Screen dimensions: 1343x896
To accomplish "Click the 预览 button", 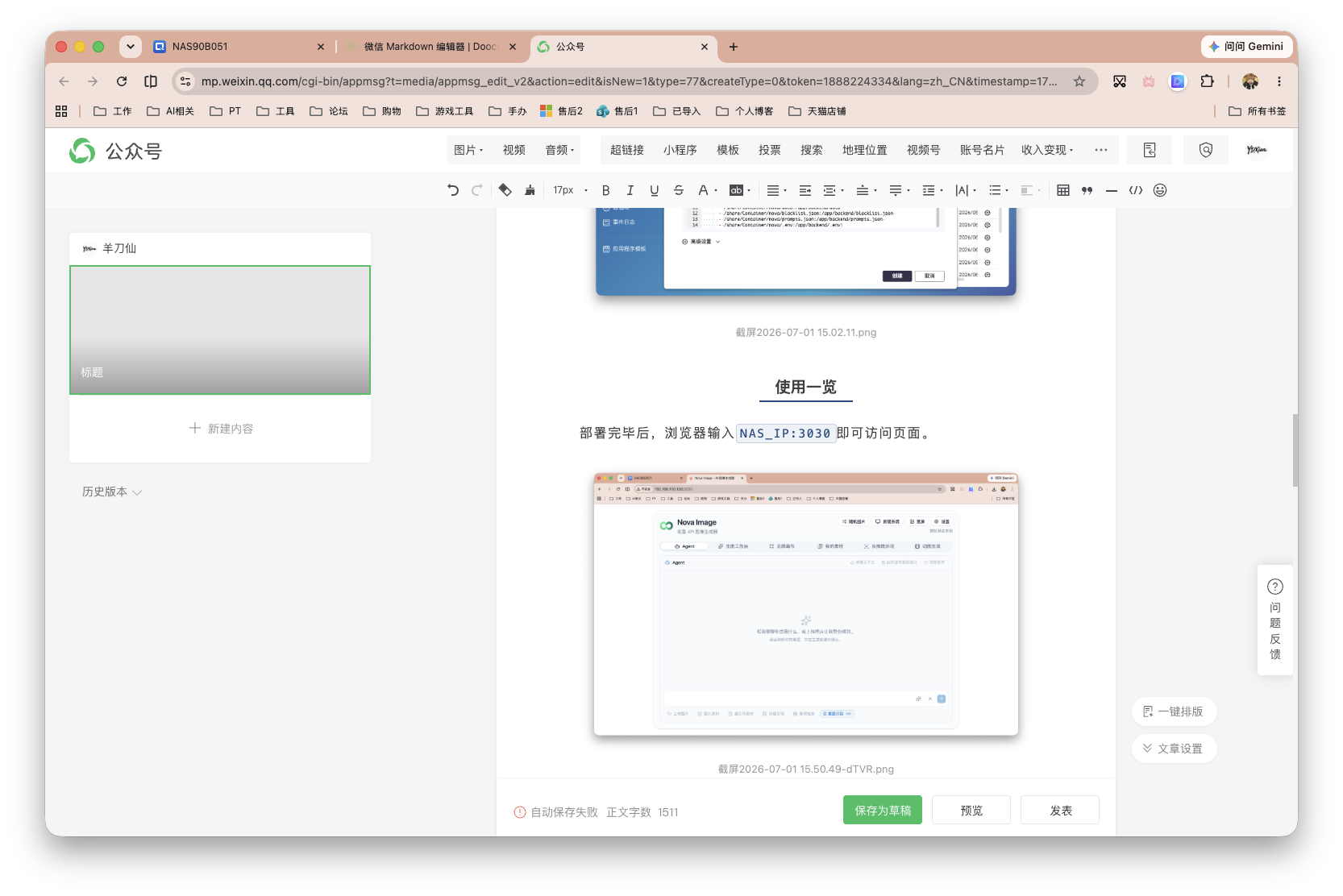I will pyautogui.click(x=971, y=811).
